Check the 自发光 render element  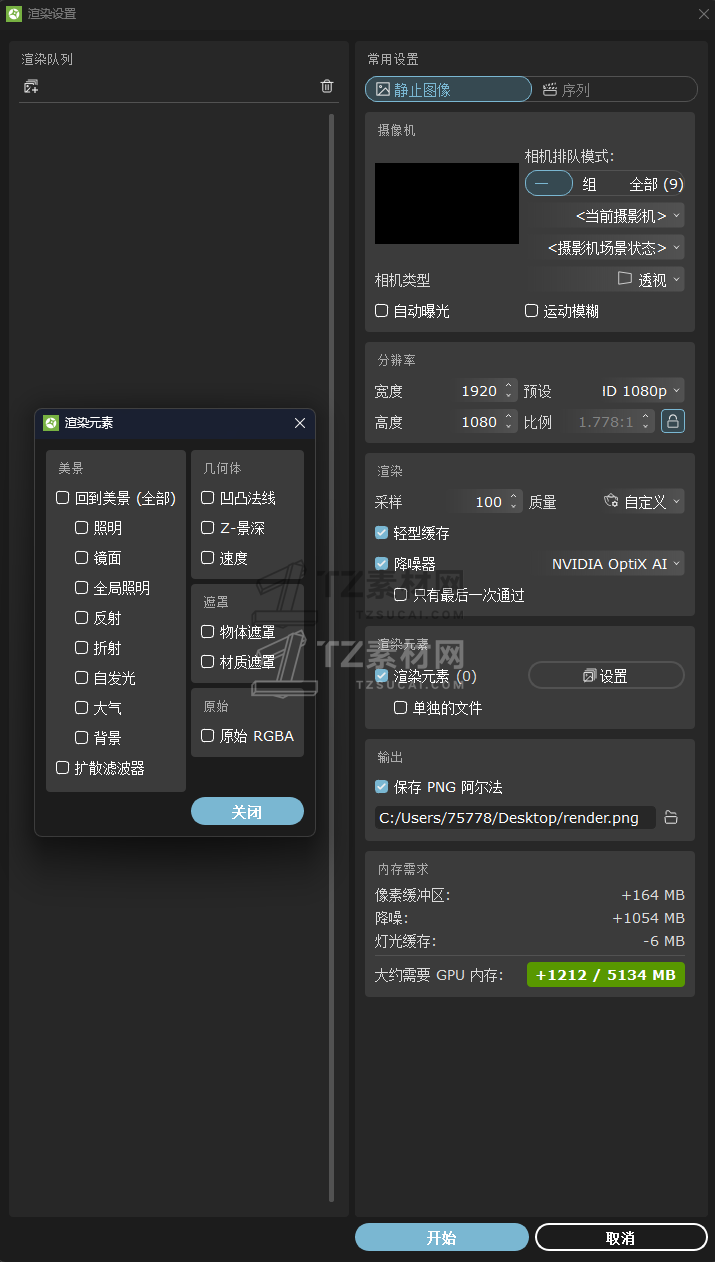pyautogui.click(x=81, y=678)
